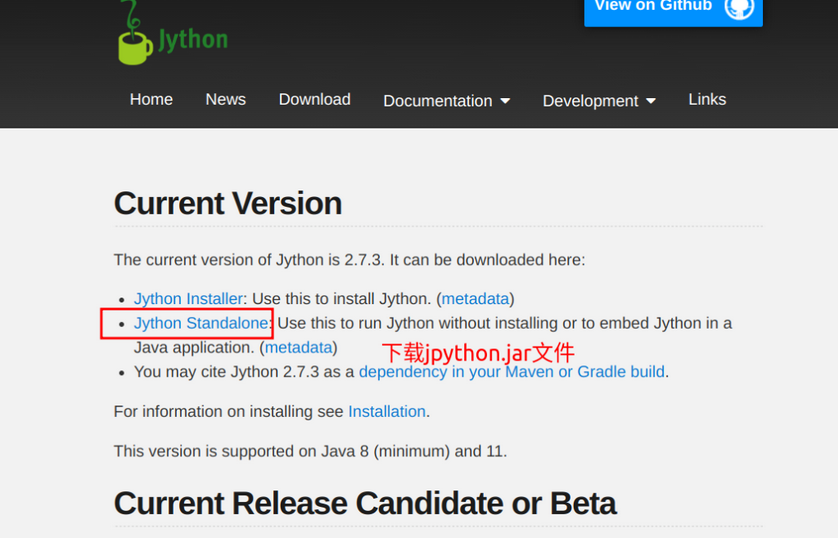Open metadata link for Jython Standalone
This screenshot has width=838, height=538.
(299, 348)
